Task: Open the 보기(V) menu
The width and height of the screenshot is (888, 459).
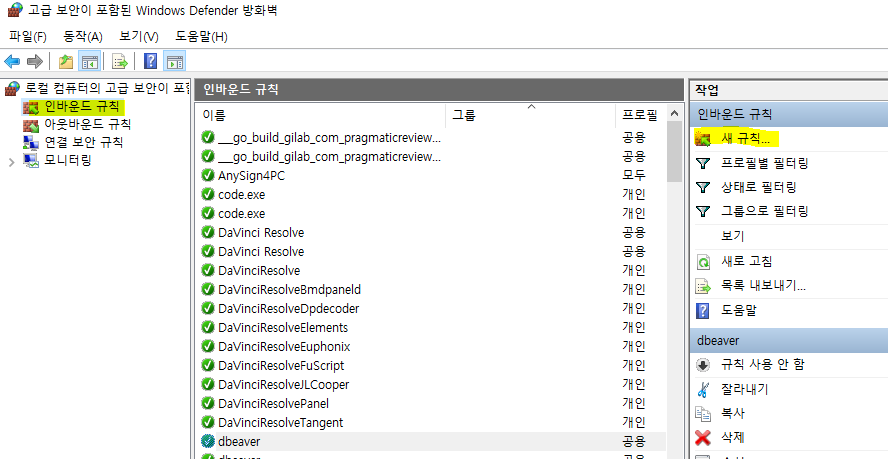Action: pyautogui.click(x=139, y=37)
